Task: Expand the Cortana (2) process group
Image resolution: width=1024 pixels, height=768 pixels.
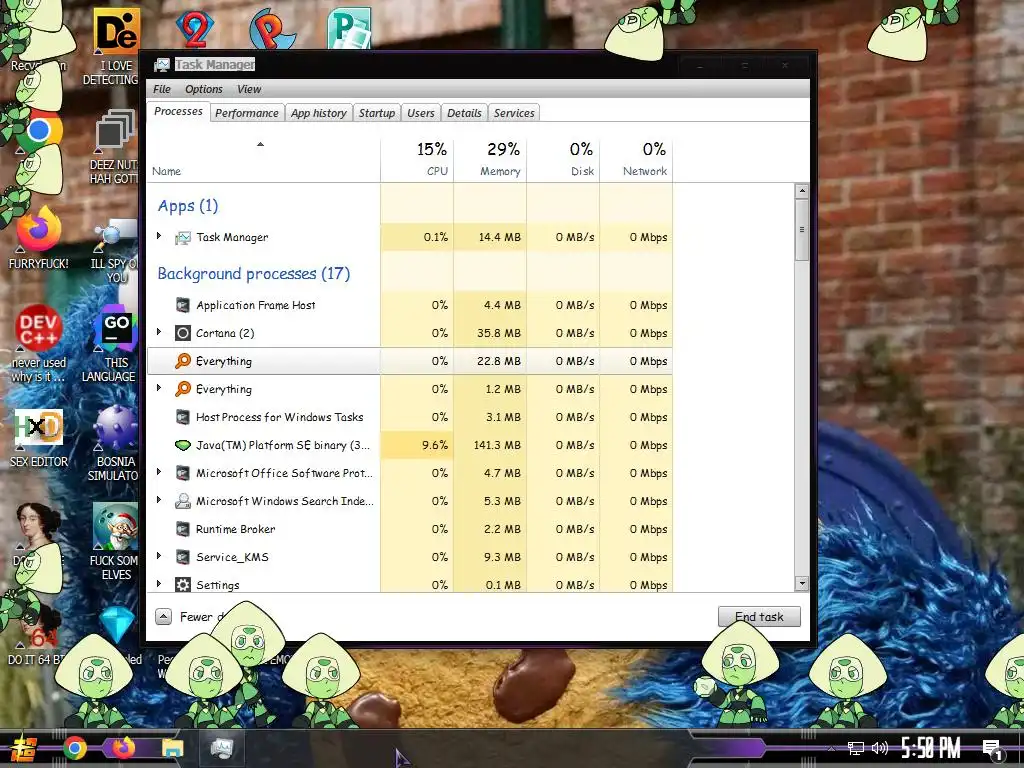Action: coord(159,332)
